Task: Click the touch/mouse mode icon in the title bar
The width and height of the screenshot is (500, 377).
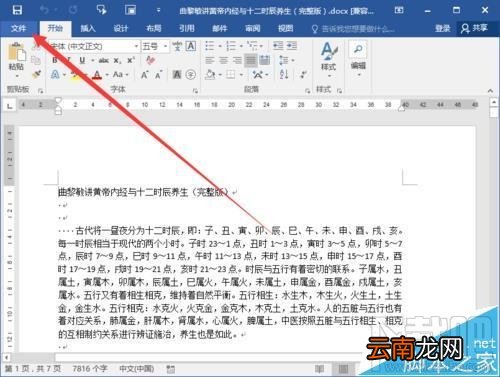Action: 101,10
